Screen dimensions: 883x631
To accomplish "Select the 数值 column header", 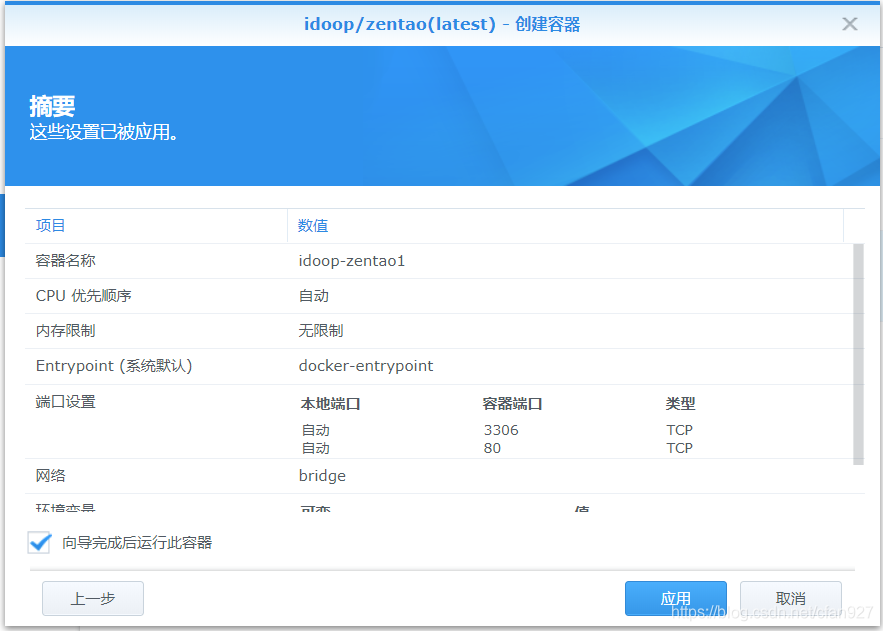I will pyautogui.click(x=312, y=225).
